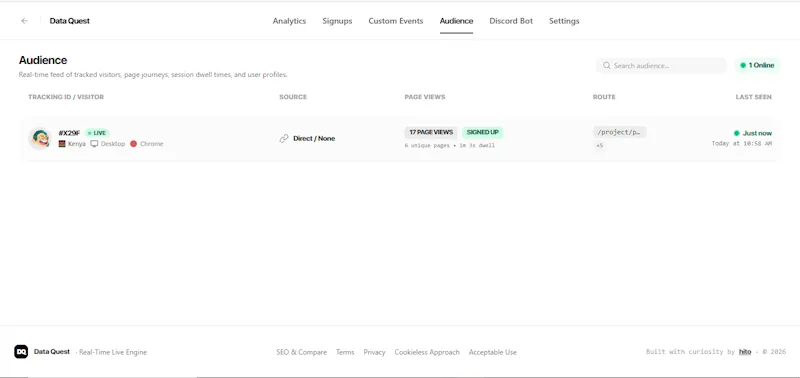Open the Terms footer link
The width and height of the screenshot is (800, 378).
(x=345, y=352)
